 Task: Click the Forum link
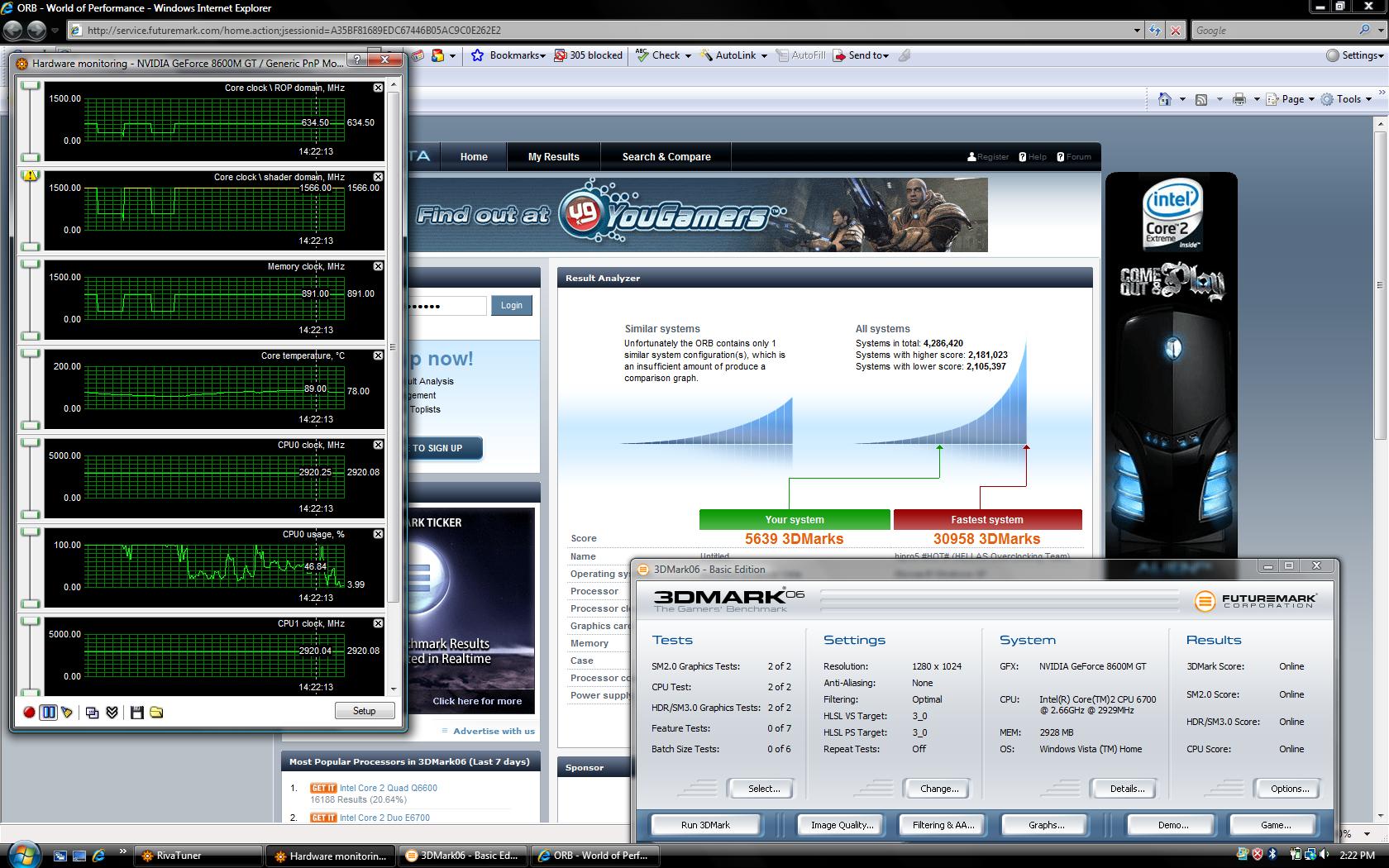pyautogui.click(x=1073, y=156)
